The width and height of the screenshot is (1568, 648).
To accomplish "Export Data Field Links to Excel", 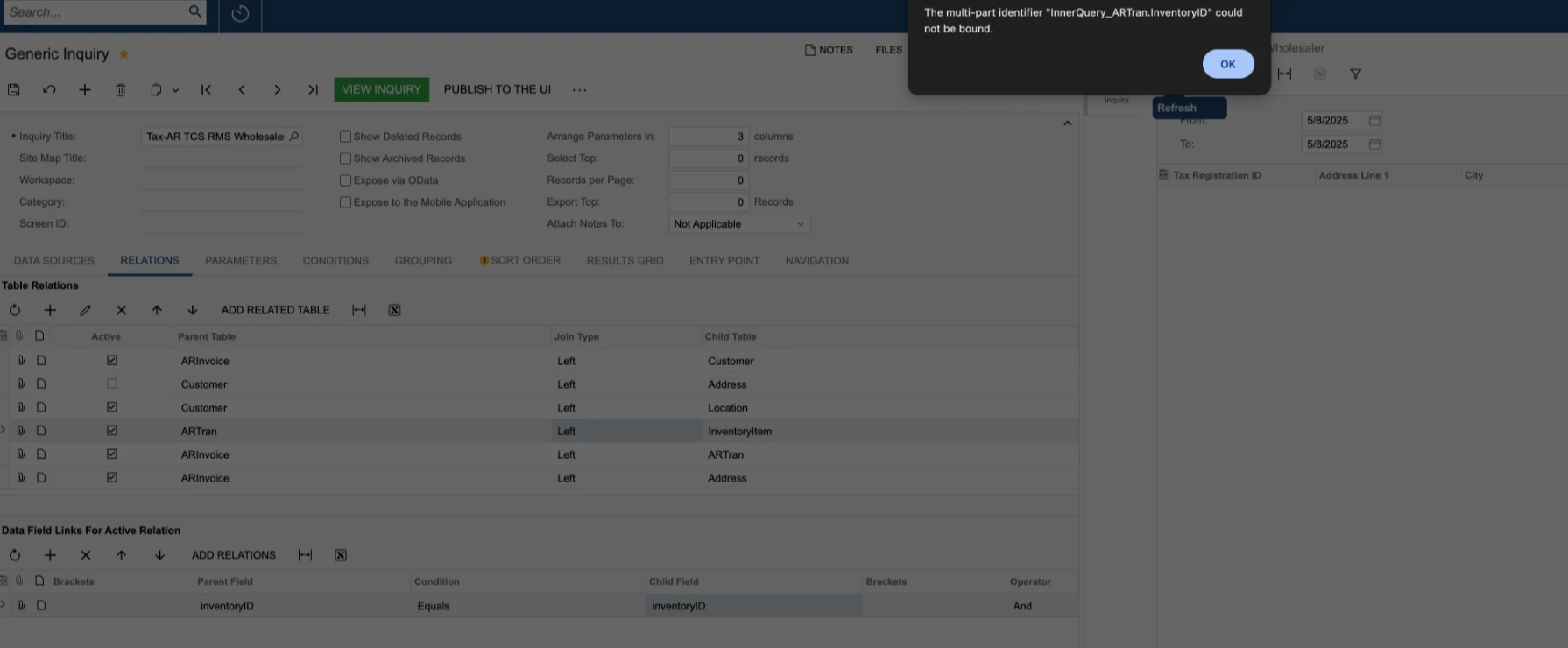I will 341,555.
